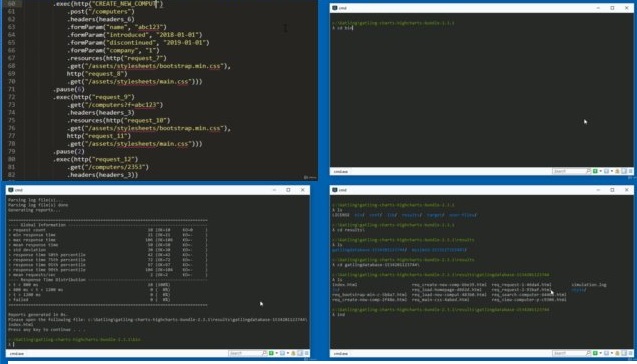Viewport: 637px width, 364px height.
Task: Open search magnifier in Gatling report cmd window
Action: 264,353
